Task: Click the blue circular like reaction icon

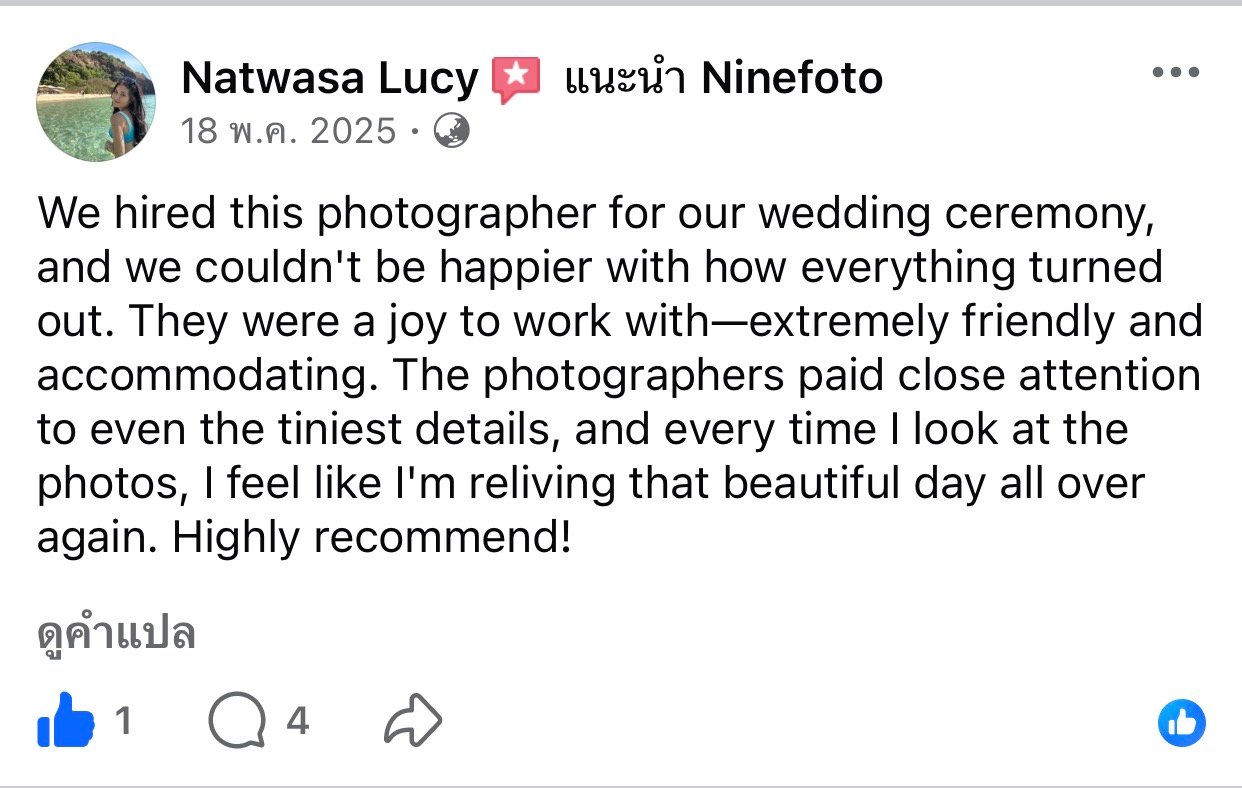Action: coord(1181,723)
